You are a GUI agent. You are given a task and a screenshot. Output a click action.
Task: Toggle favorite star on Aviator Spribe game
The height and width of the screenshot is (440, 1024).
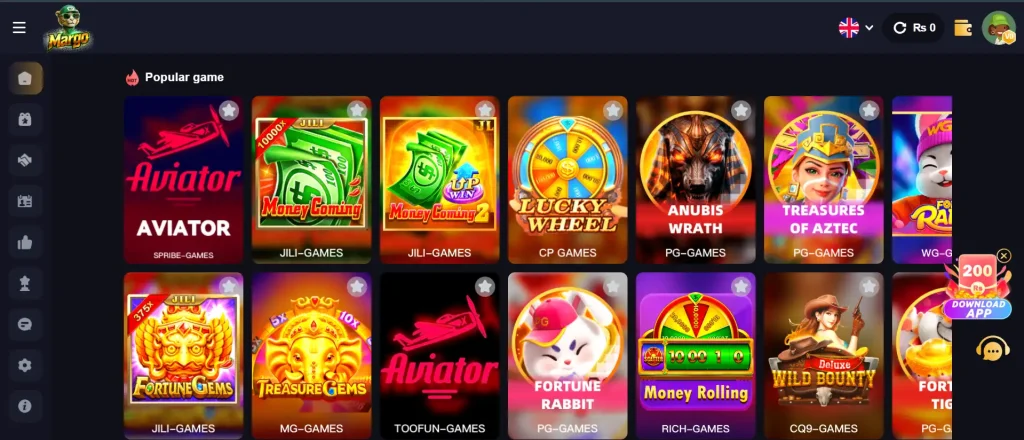(x=229, y=110)
